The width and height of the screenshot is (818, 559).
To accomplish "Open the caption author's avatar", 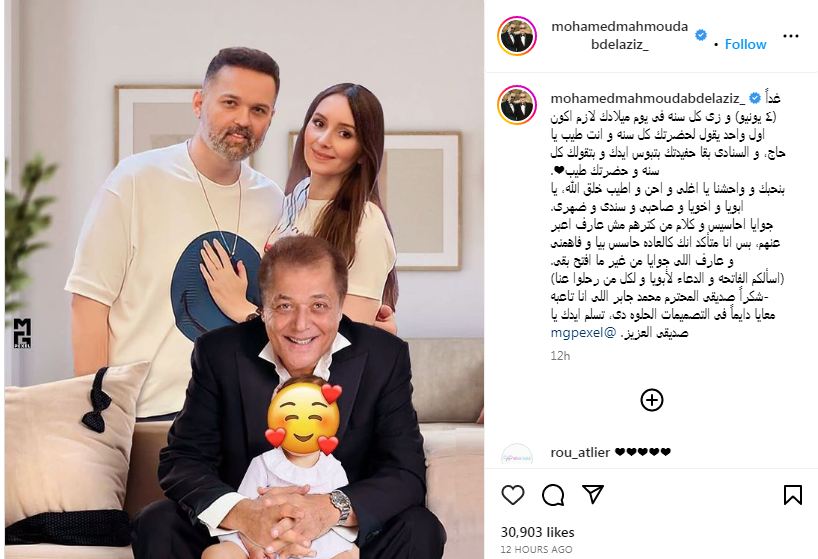I will [517, 105].
